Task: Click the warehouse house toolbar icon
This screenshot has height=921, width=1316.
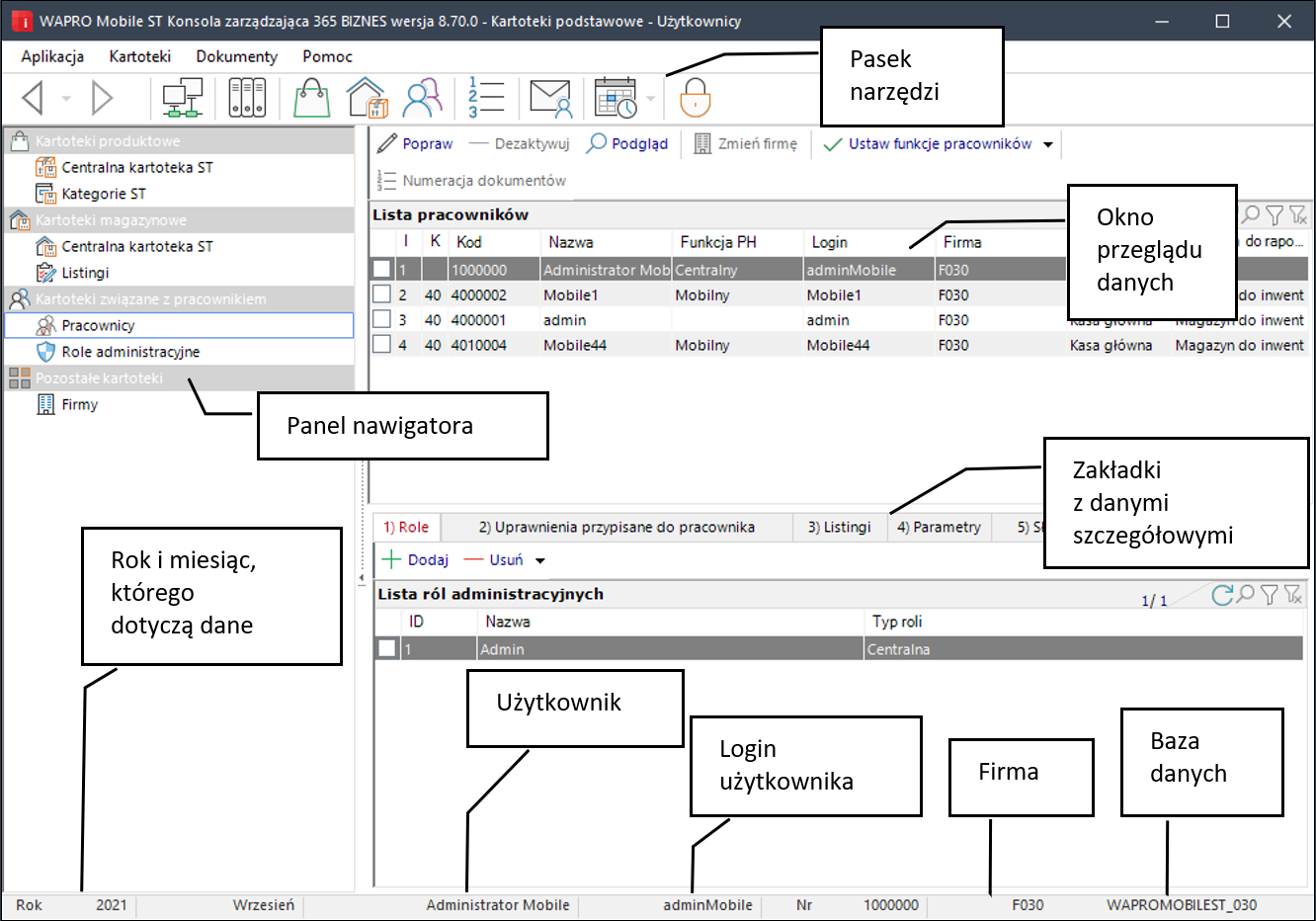Action: tap(367, 98)
